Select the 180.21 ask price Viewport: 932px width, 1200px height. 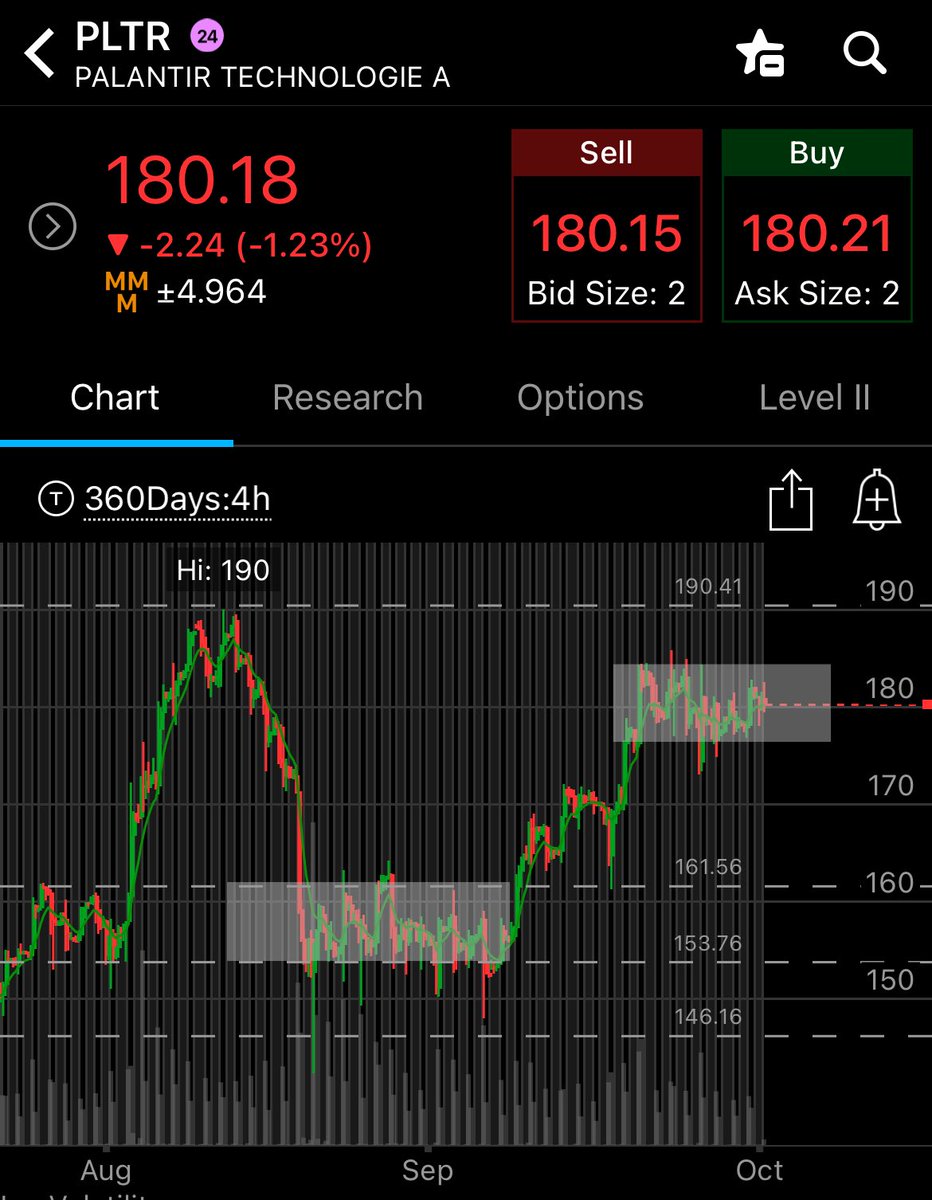coord(817,234)
